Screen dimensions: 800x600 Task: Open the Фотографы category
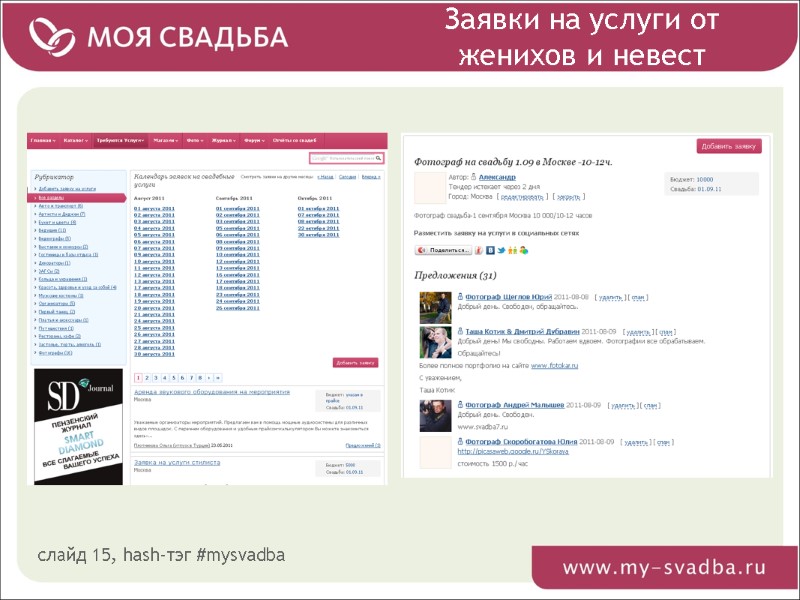[x=55, y=353]
